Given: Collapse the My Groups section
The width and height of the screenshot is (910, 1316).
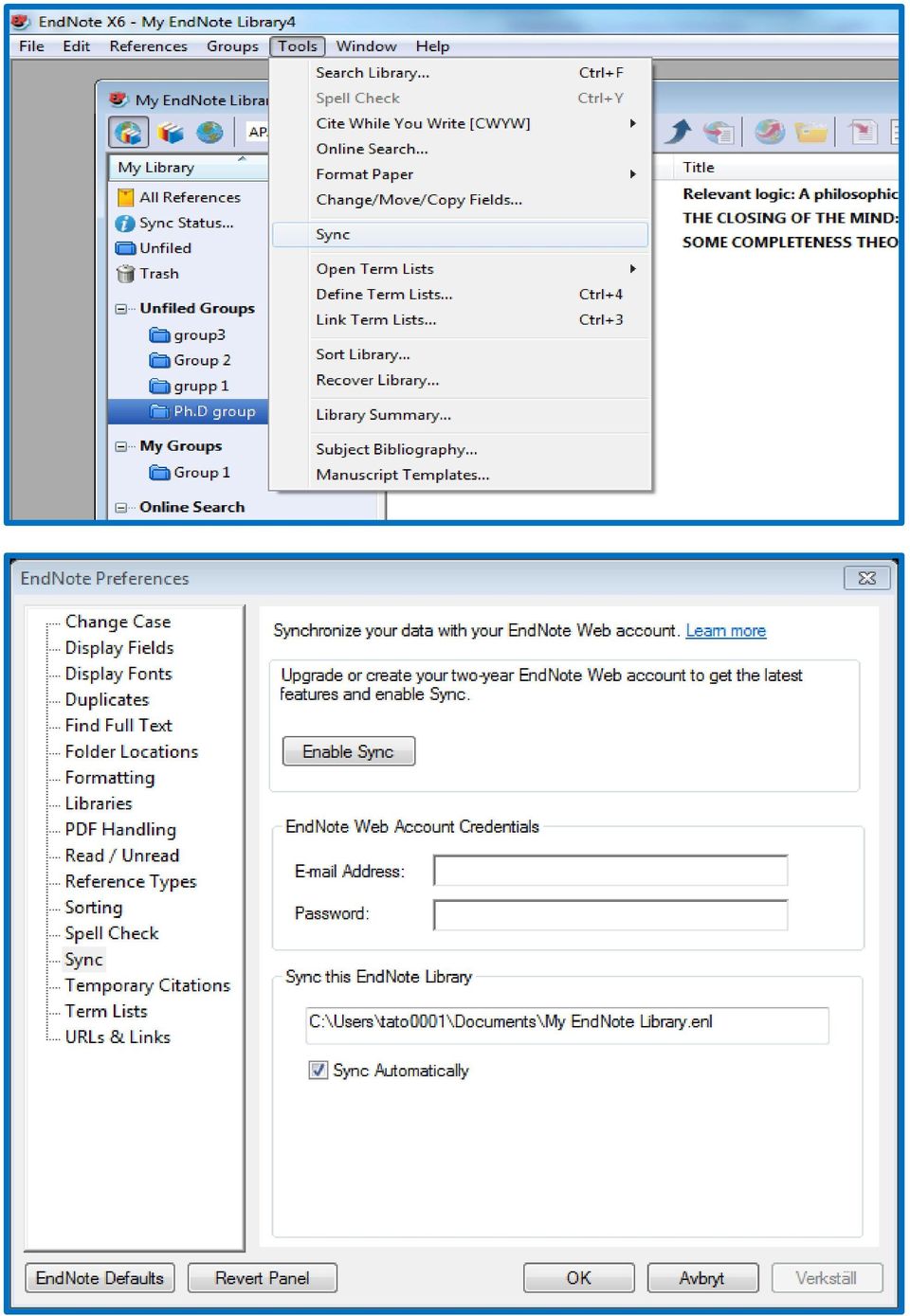Looking at the screenshot, I should pos(121,446).
